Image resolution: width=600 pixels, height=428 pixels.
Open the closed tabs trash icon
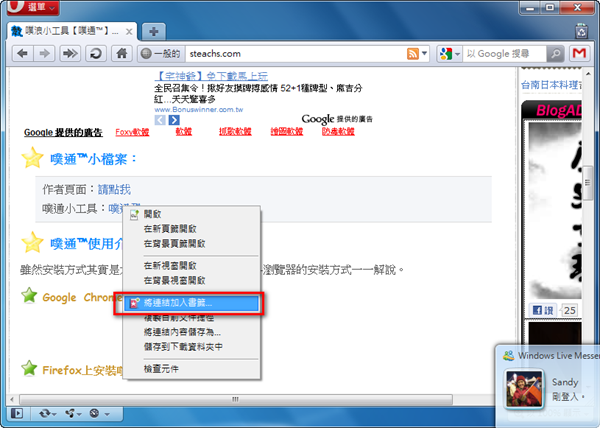coord(581,31)
